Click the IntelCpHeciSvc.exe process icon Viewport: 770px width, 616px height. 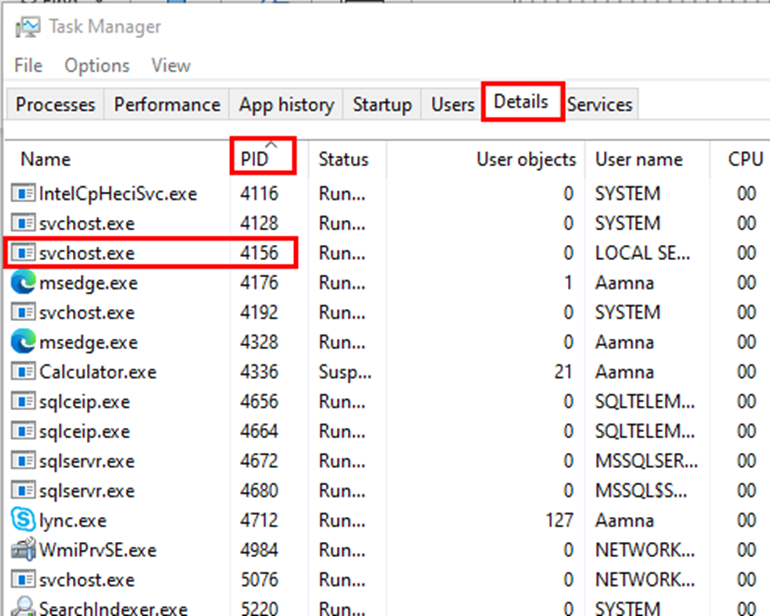pos(23,193)
